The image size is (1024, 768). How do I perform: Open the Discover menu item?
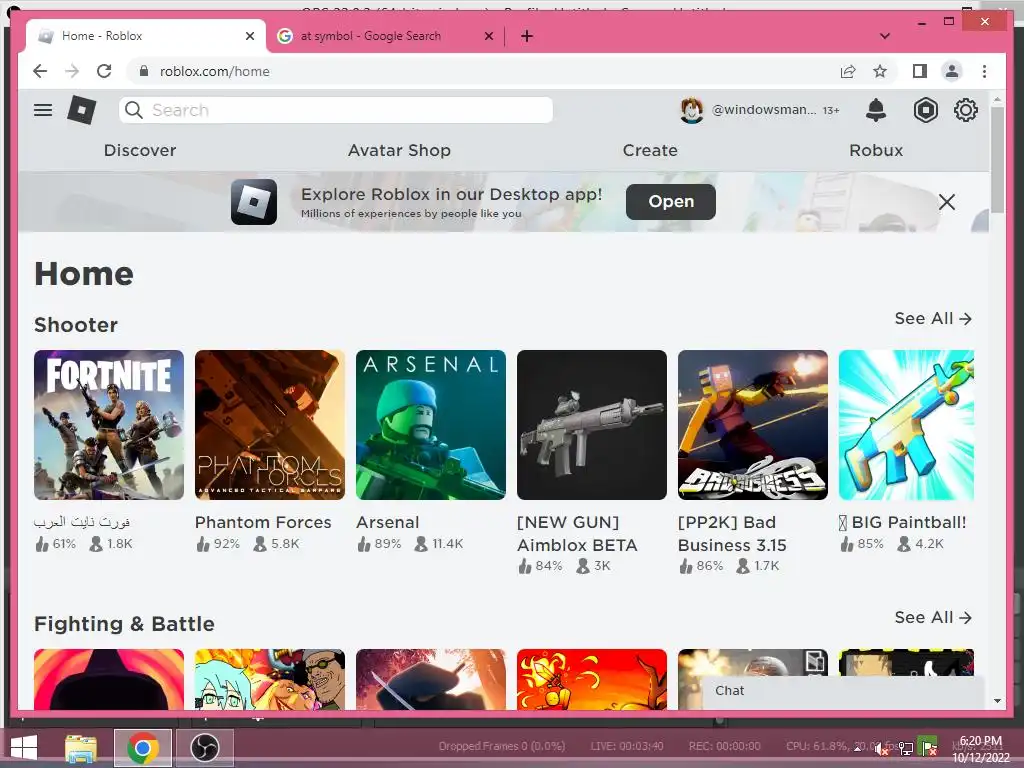click(x=140, y=150)
